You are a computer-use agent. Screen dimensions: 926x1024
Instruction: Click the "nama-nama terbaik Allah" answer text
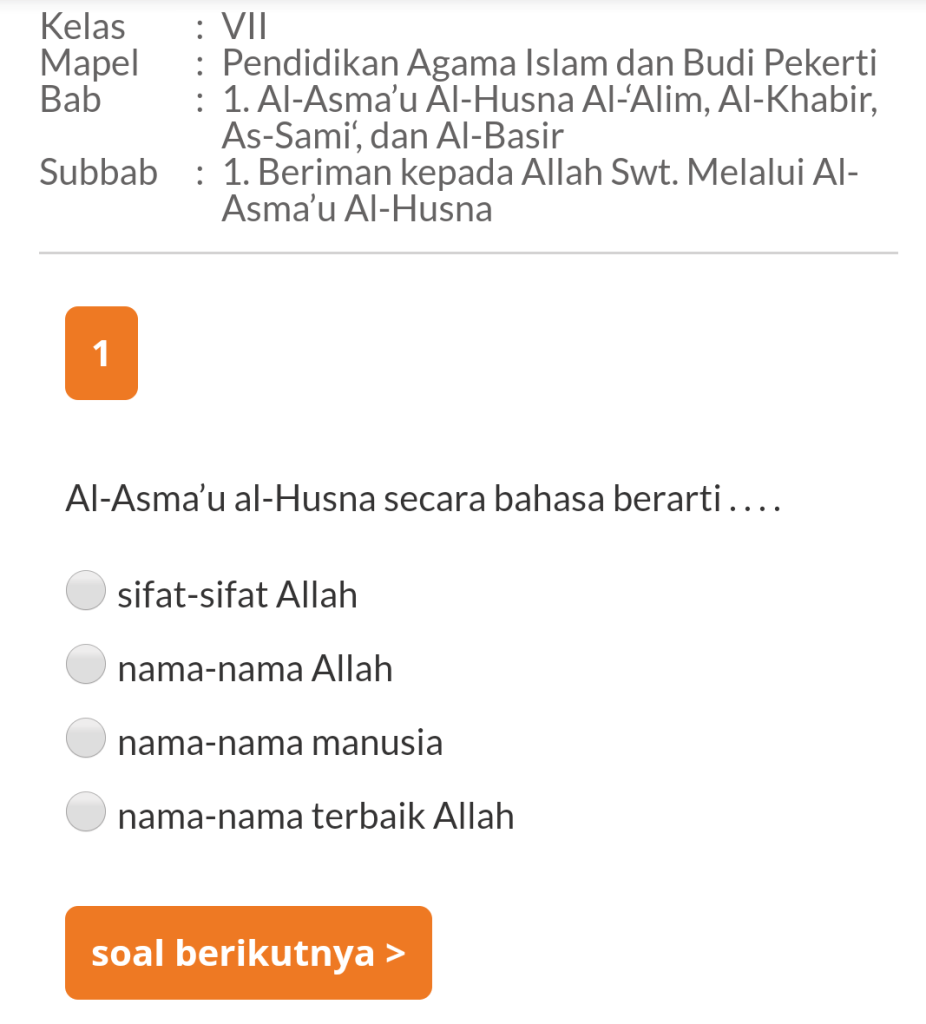[316, 817]
